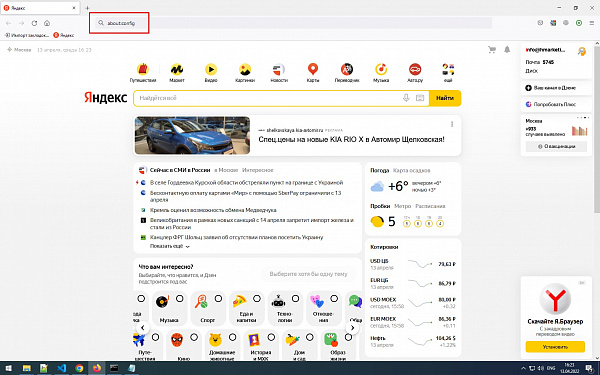Image resolution: width=600 pixels, height=375 pixels.
Task: Select the Музыка interest topic circle
Action: (179, 298)
